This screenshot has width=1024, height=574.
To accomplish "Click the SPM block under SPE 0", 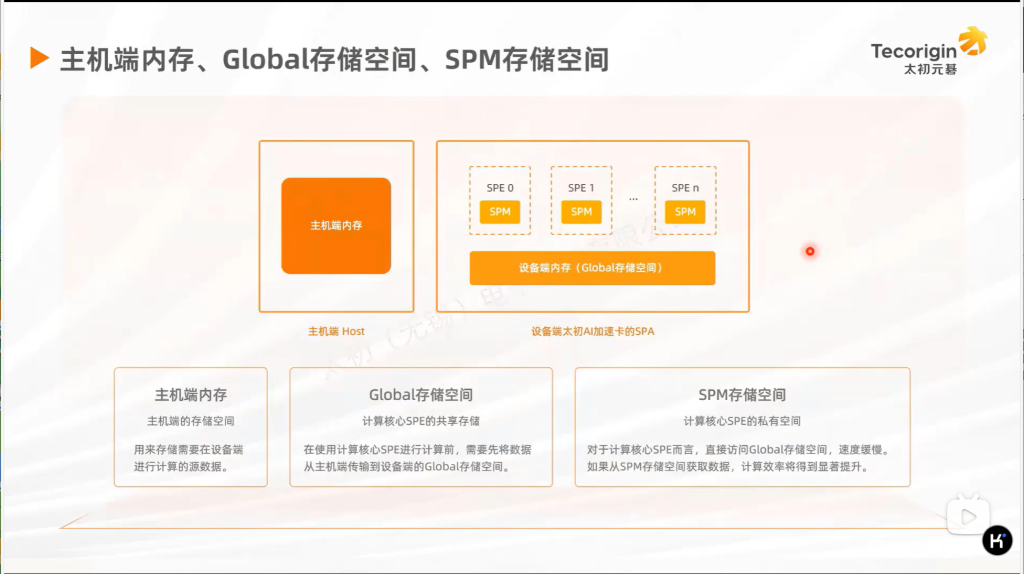I will (500, 212).
